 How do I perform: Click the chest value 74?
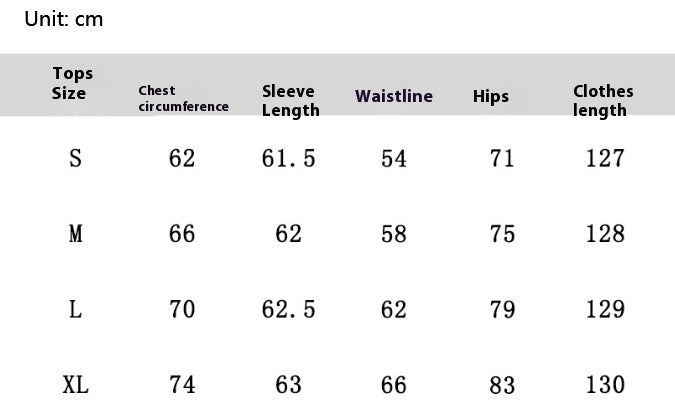tap(182, 385)
